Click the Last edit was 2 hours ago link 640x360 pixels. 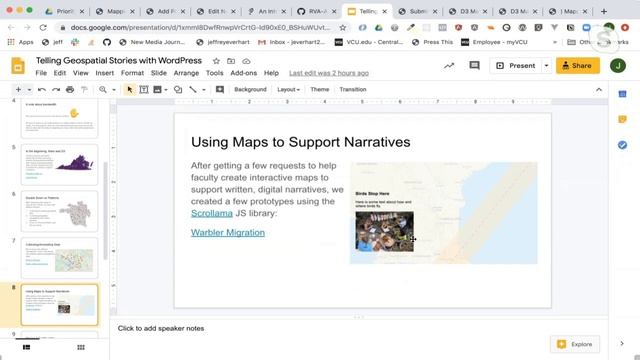(329, 73)
